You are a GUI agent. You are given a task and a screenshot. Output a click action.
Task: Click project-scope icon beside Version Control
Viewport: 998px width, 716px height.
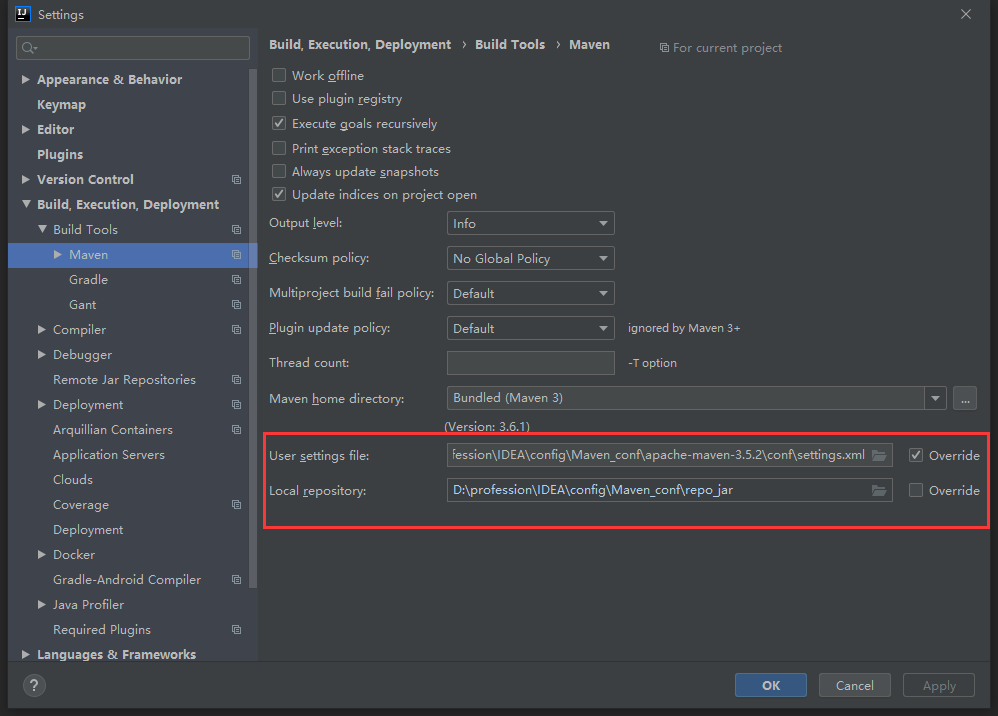coord(236,179)
